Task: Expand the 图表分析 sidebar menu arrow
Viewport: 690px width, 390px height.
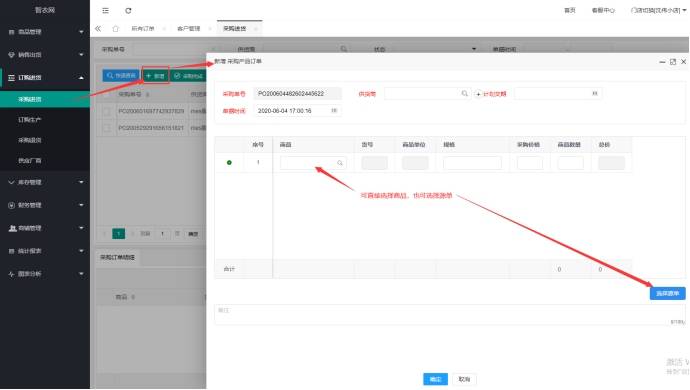Action: click(81, 274)
